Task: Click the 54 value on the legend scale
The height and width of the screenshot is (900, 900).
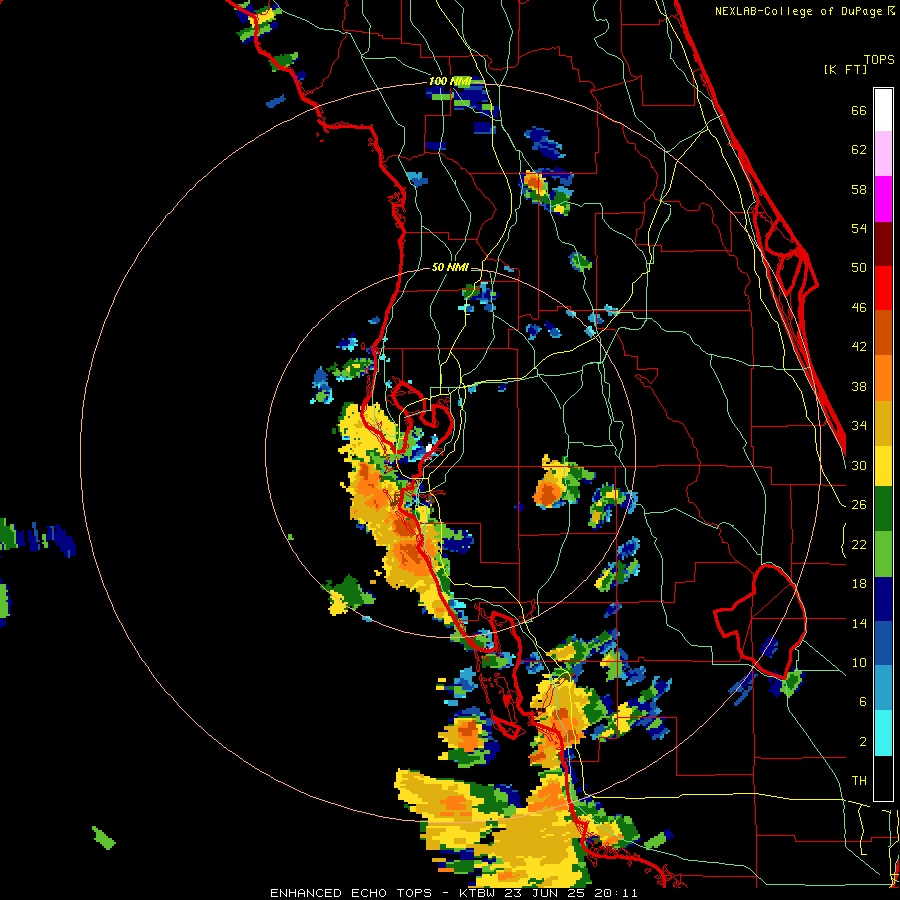Action: tap(859, 228)
